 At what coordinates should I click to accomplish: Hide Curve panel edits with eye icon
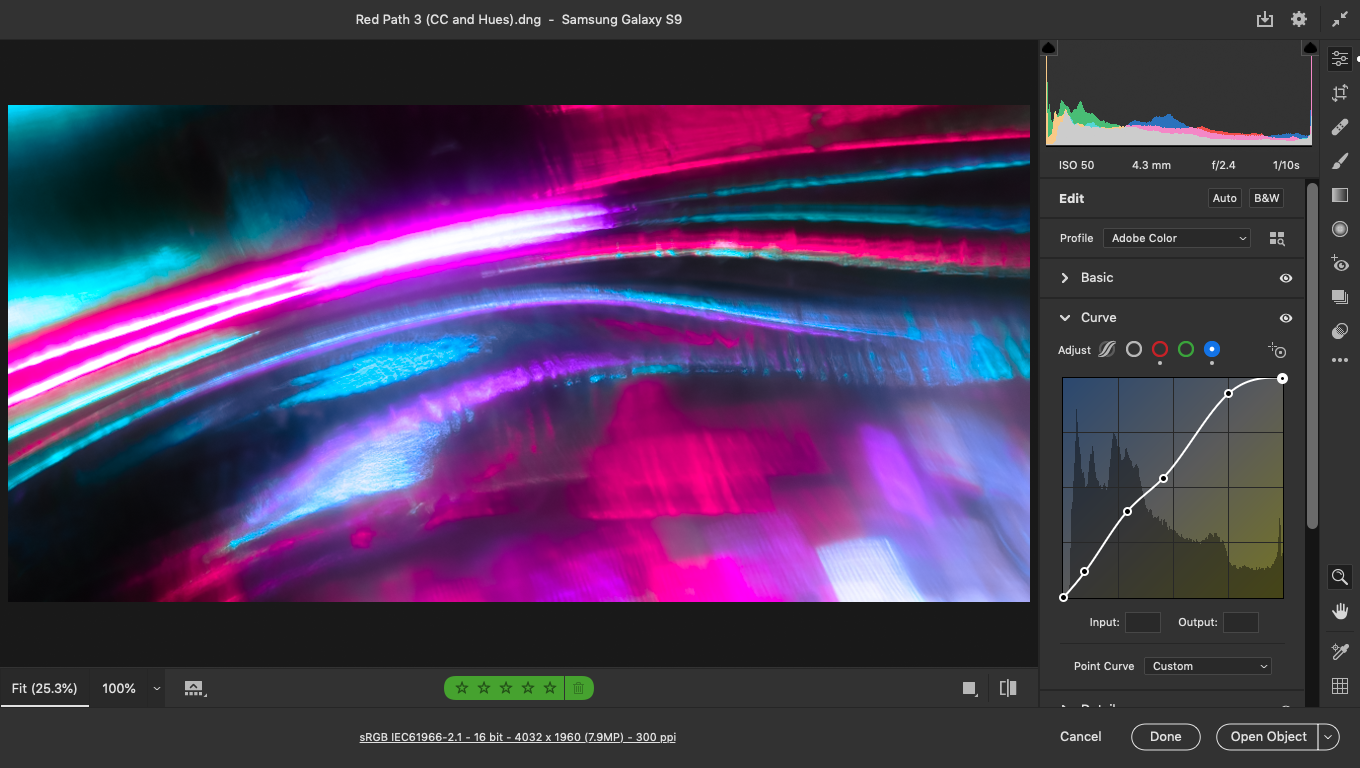1286,318
